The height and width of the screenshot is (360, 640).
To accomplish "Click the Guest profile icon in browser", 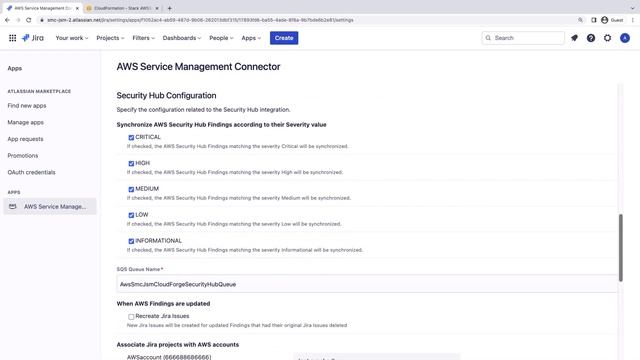I will [x=604, y=20].
